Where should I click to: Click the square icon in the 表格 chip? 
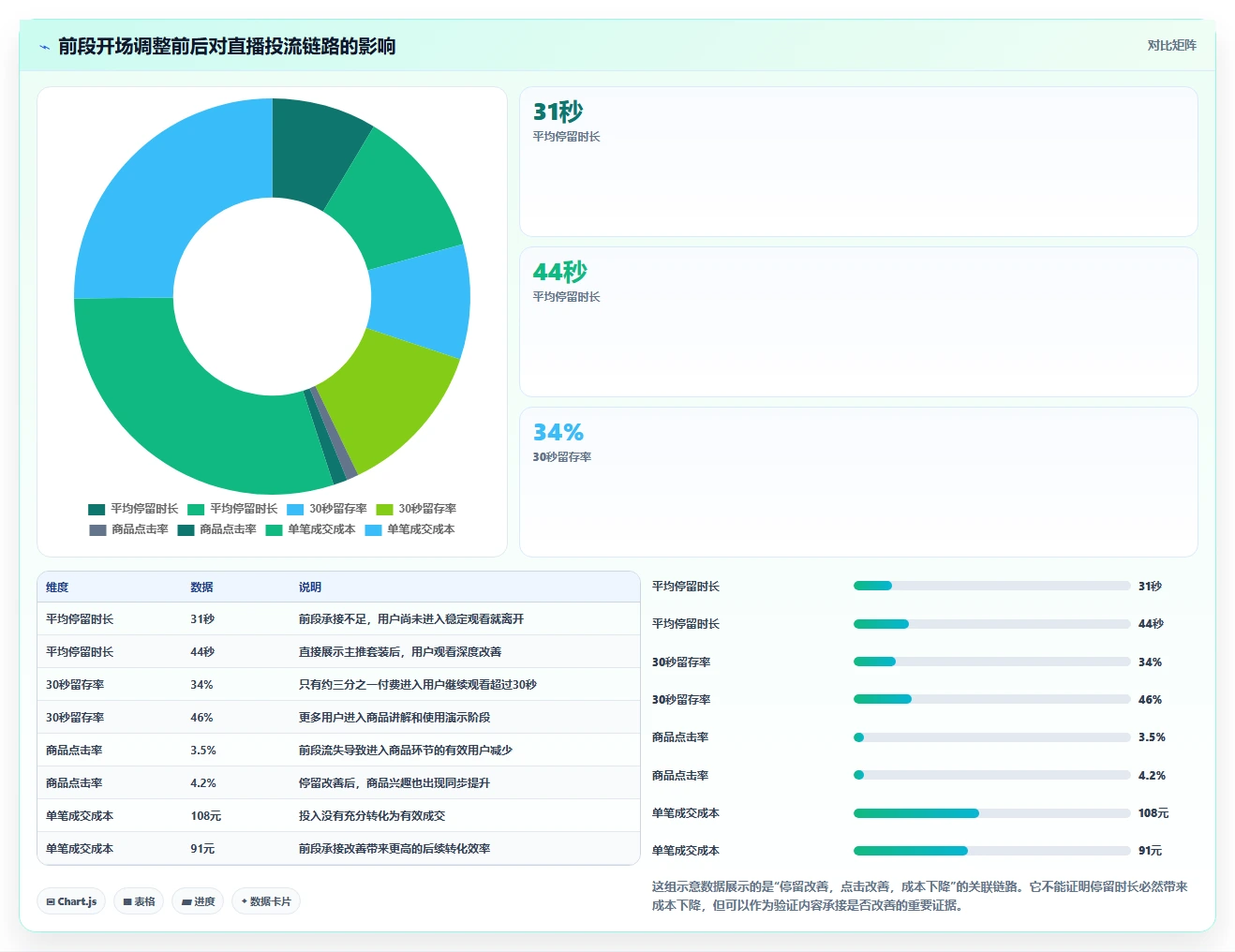(x=127, y=901)
